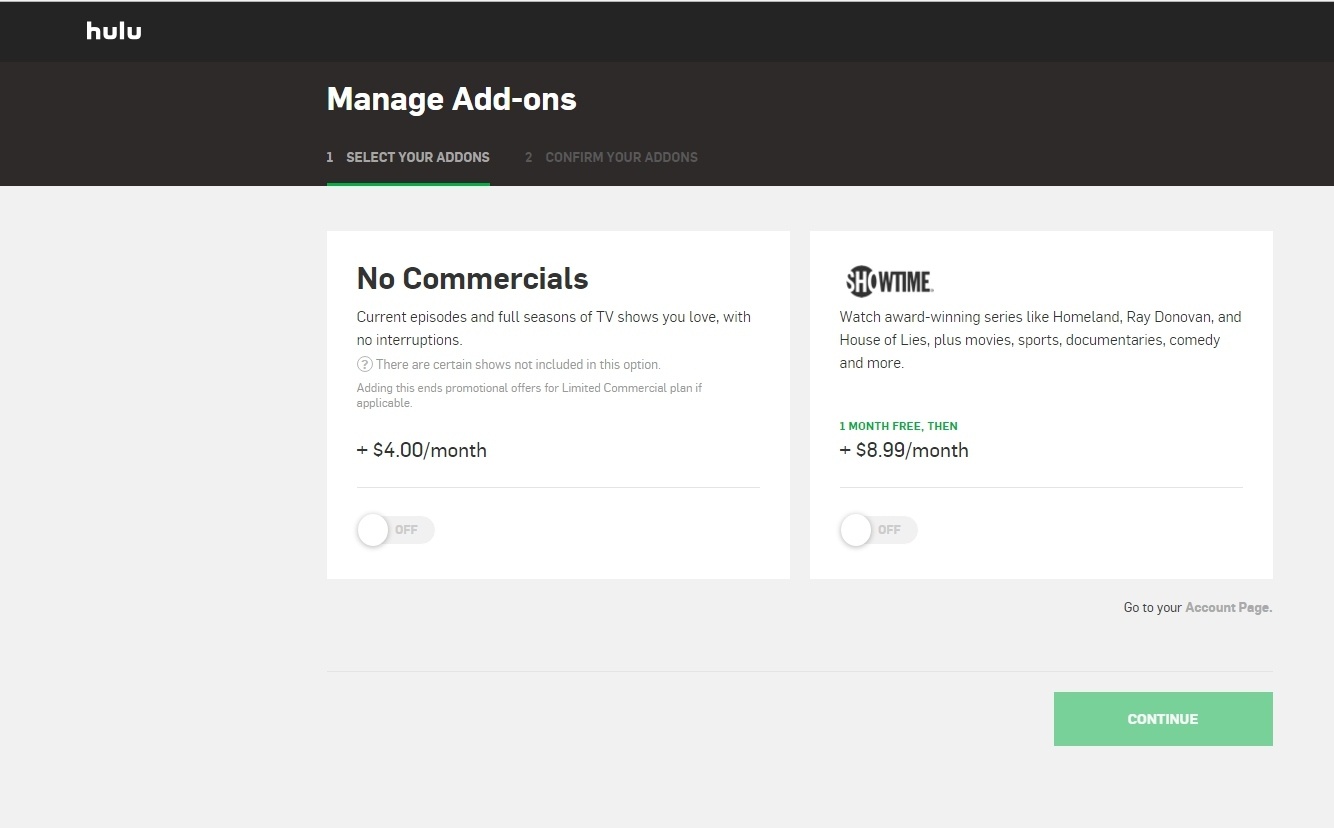Enable the No Commercials add-on toggle
Viewport: 1334px width, 828px height.
pyautogui.click(x=395, y=530)
